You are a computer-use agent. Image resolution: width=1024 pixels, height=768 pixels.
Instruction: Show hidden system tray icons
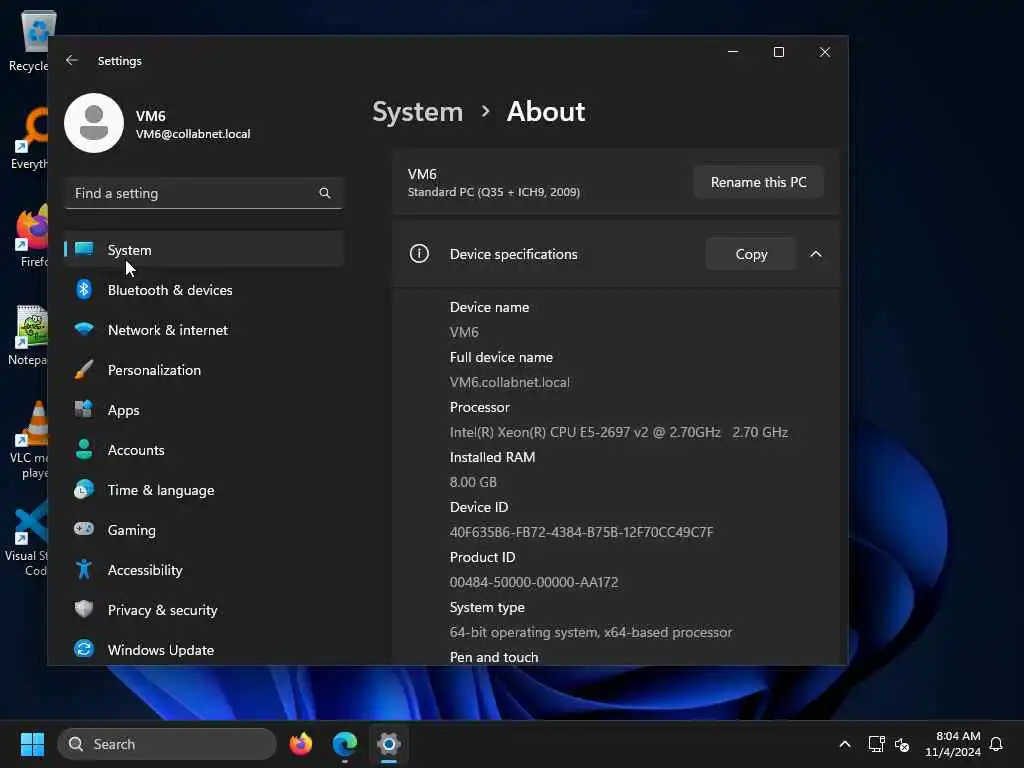coord(844,744)
